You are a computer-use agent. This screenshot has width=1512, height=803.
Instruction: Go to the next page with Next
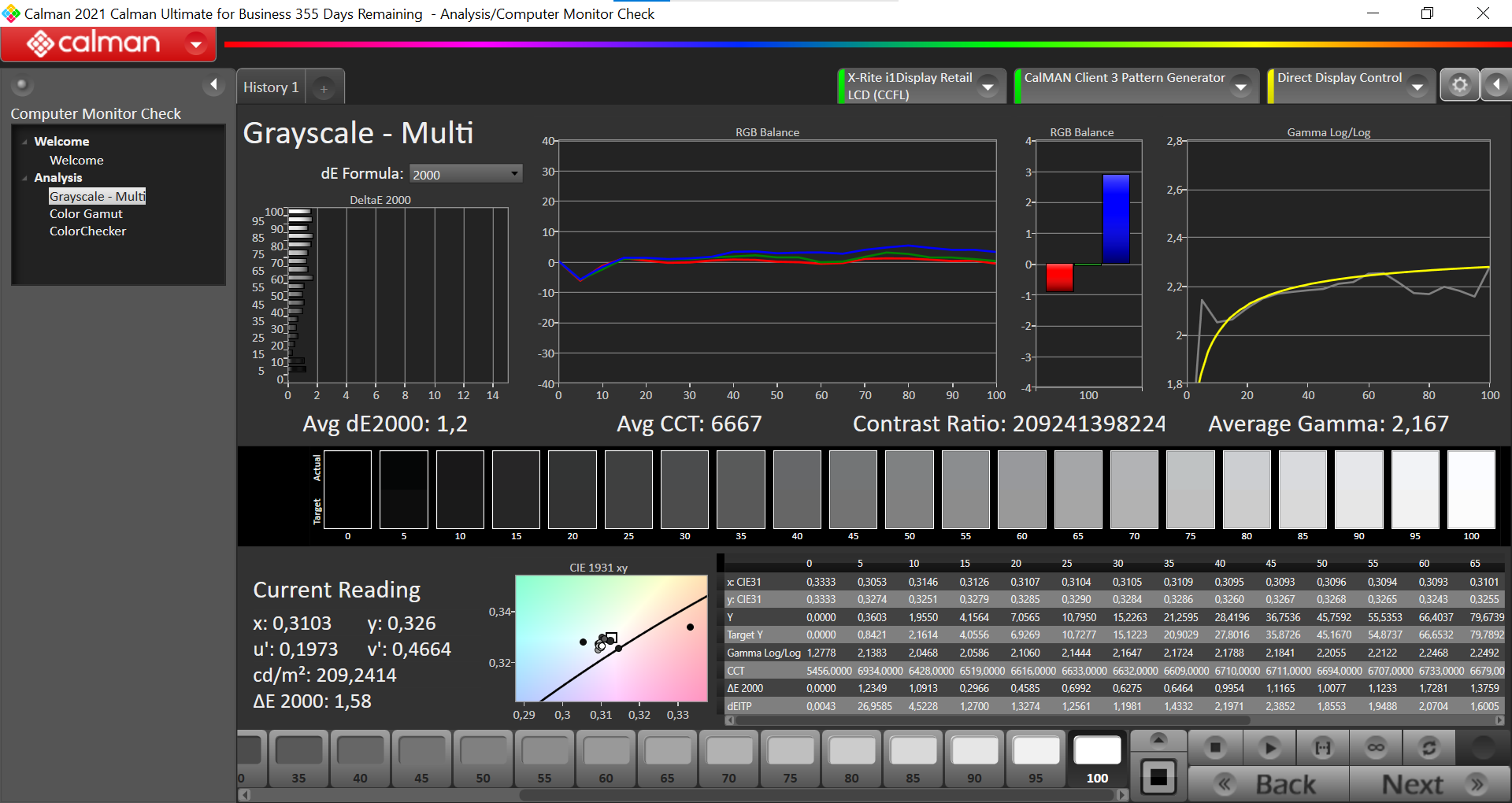coord(1429,784)
